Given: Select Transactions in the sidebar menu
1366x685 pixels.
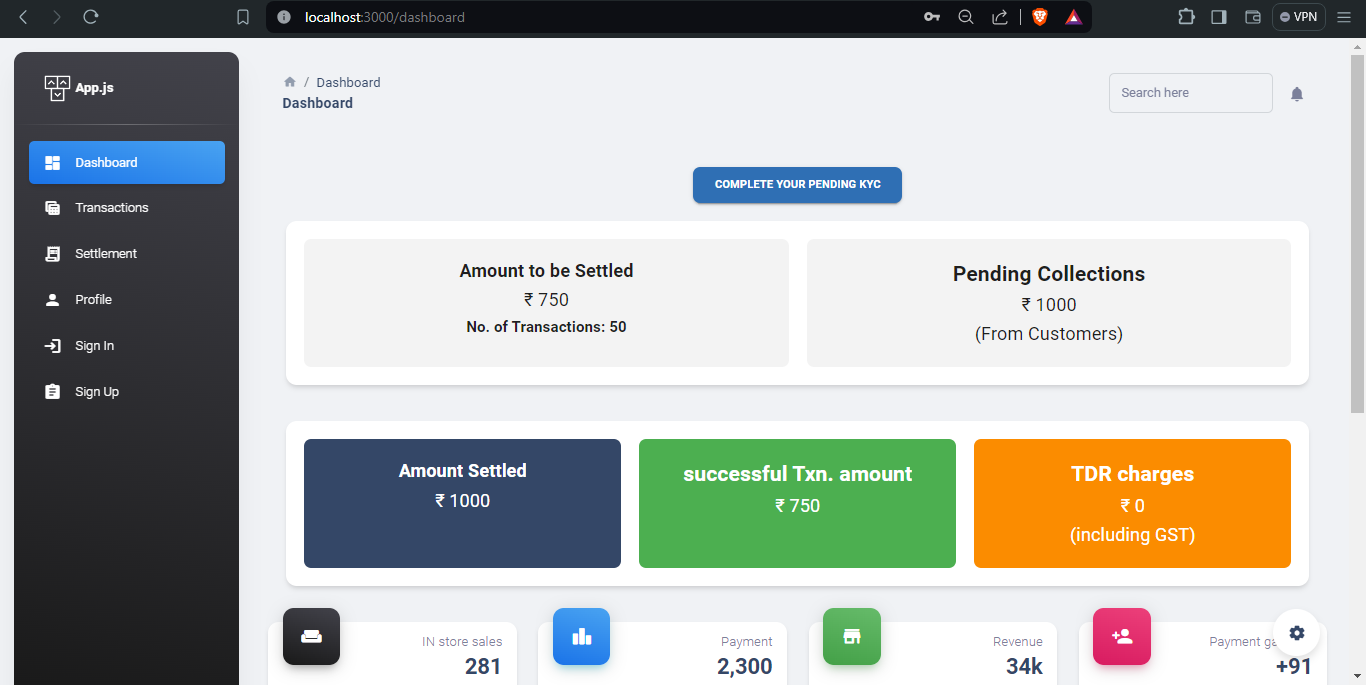Looking at the screenshot, I should tap(110, 207).
